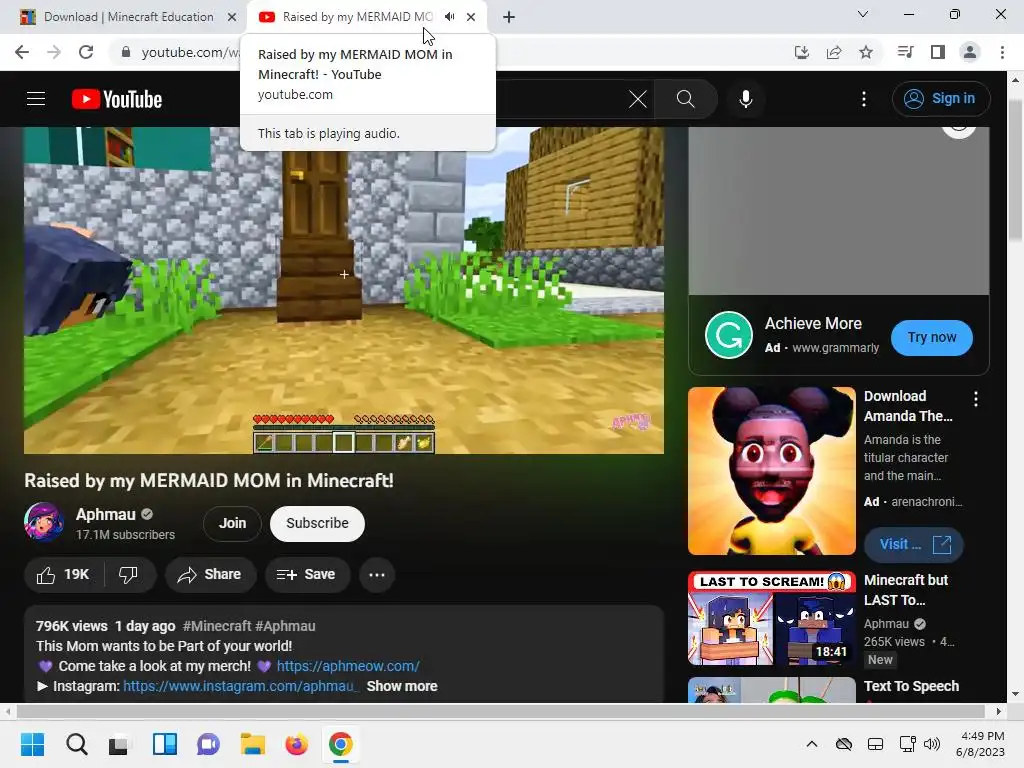1024x768 pixels.
Task: Subscribe to Aphmau channel
Action: 317,523
